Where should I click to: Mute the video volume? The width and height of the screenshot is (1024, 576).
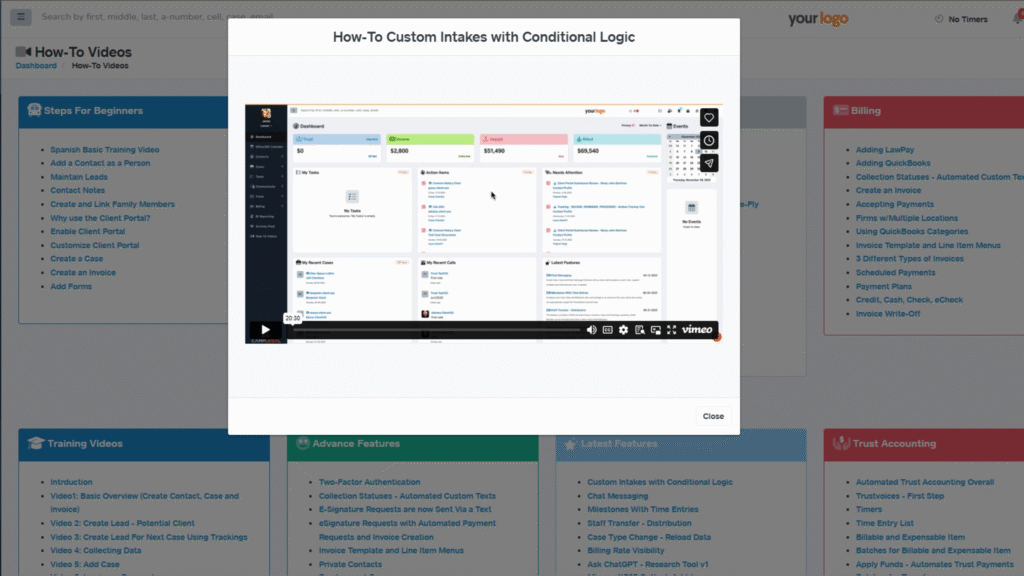pyautogui.click(x=591, y=329)
